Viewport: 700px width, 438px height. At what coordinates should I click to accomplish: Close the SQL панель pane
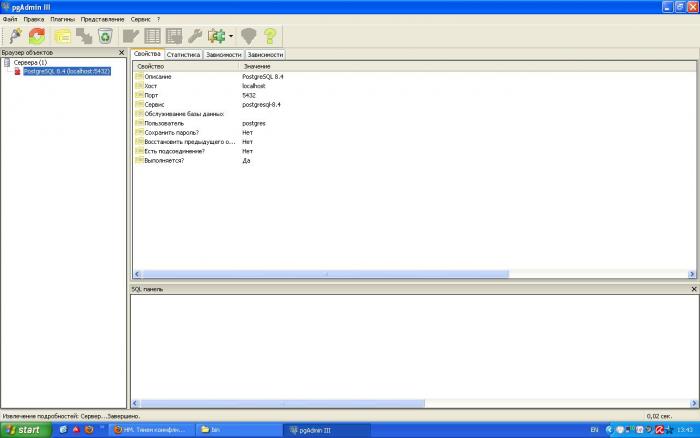[694, 289]
